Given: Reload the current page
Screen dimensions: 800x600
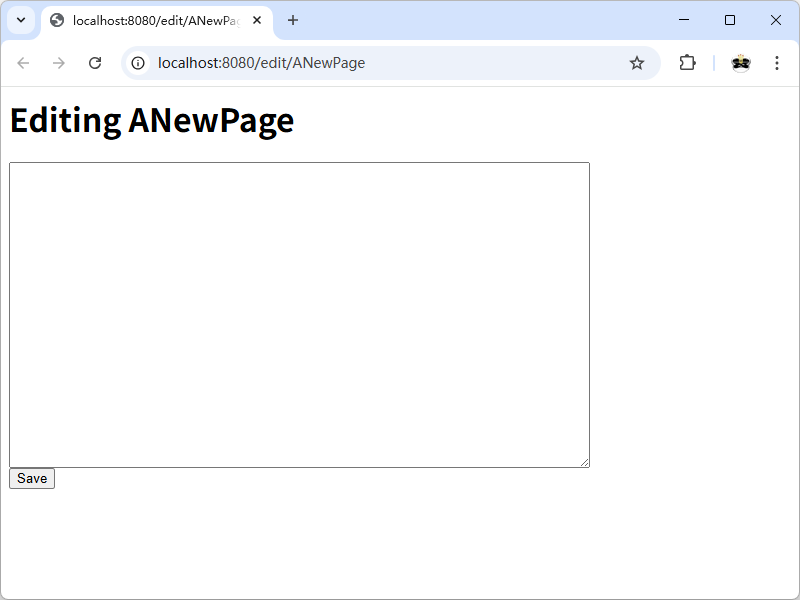Looking at the screenshot, I should tap(95, 63).
